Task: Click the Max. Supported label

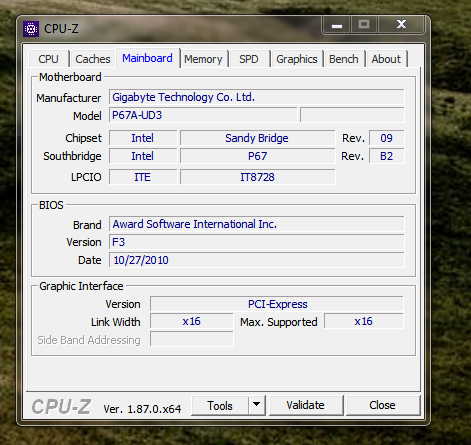Action: coord(279,322)
